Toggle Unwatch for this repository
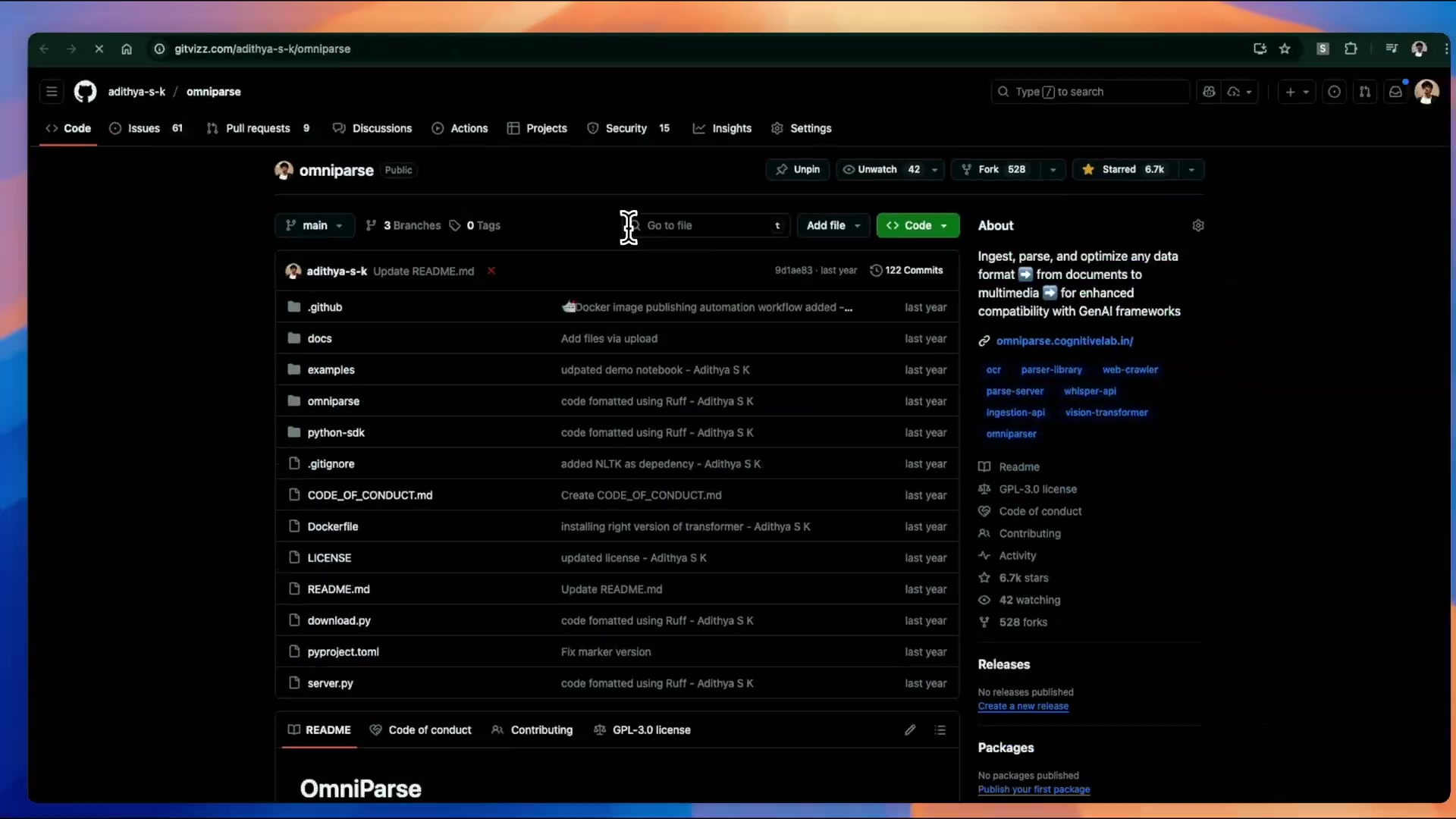This screenshot has width=1456, height=819. coord(881,169)
